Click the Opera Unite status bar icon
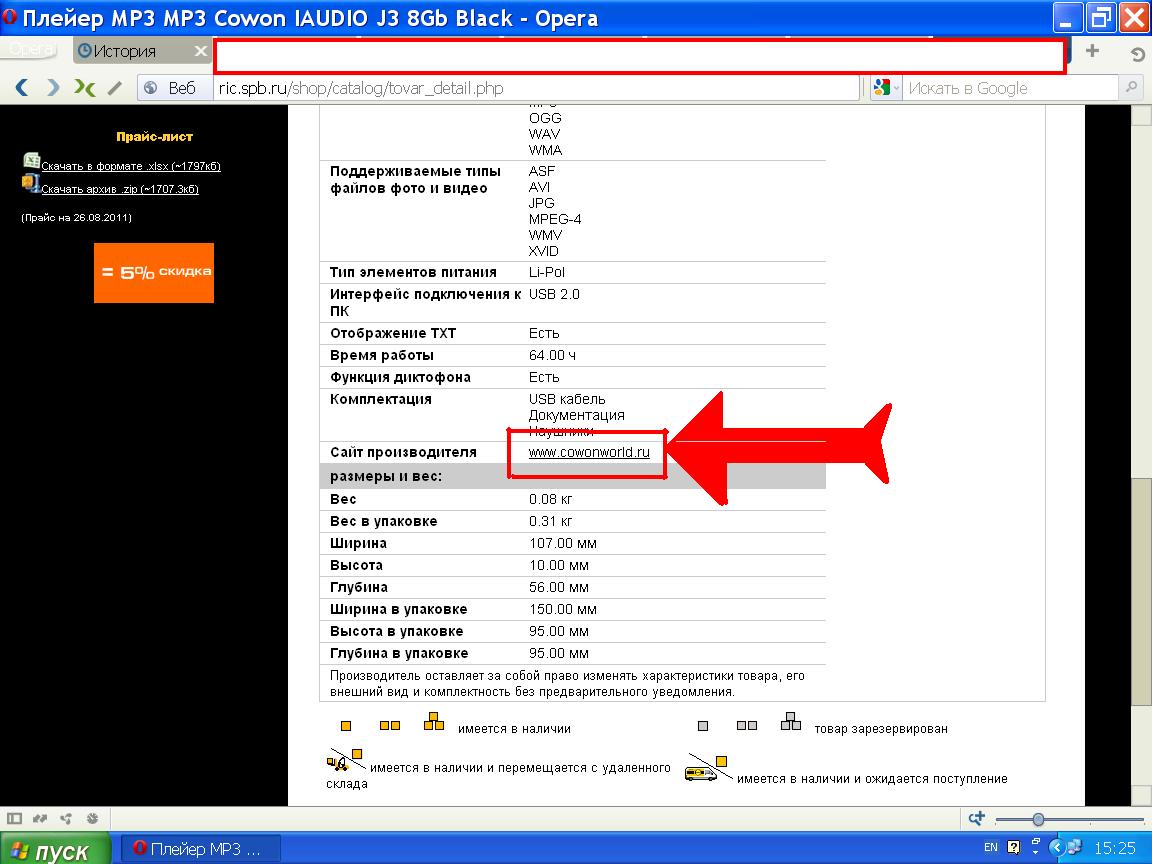 coord(66,818)
